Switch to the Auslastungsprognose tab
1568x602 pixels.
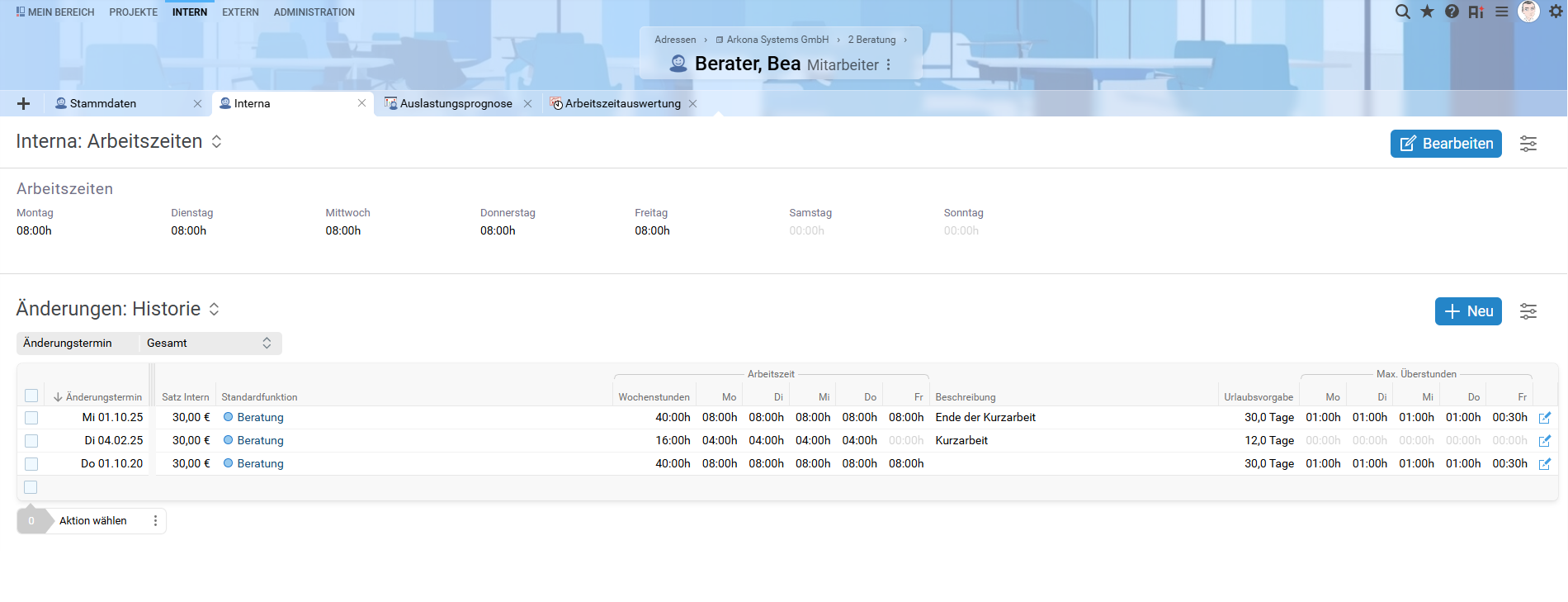point(456,103)
